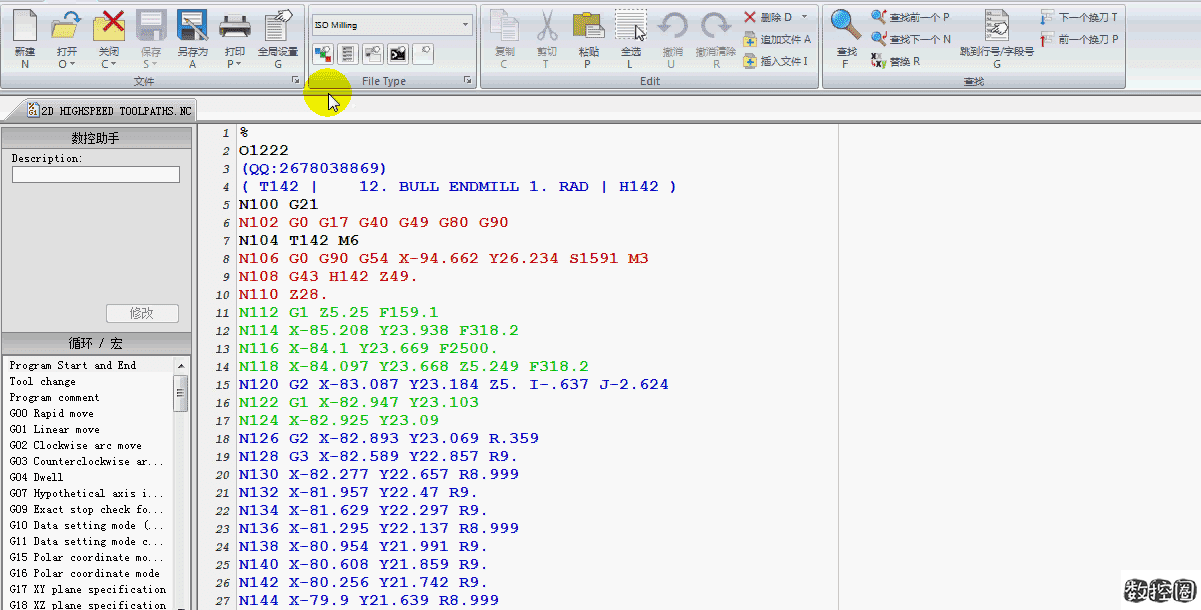
Task: Open the ISO Milling file type dropdown
Action: point(466,25)
